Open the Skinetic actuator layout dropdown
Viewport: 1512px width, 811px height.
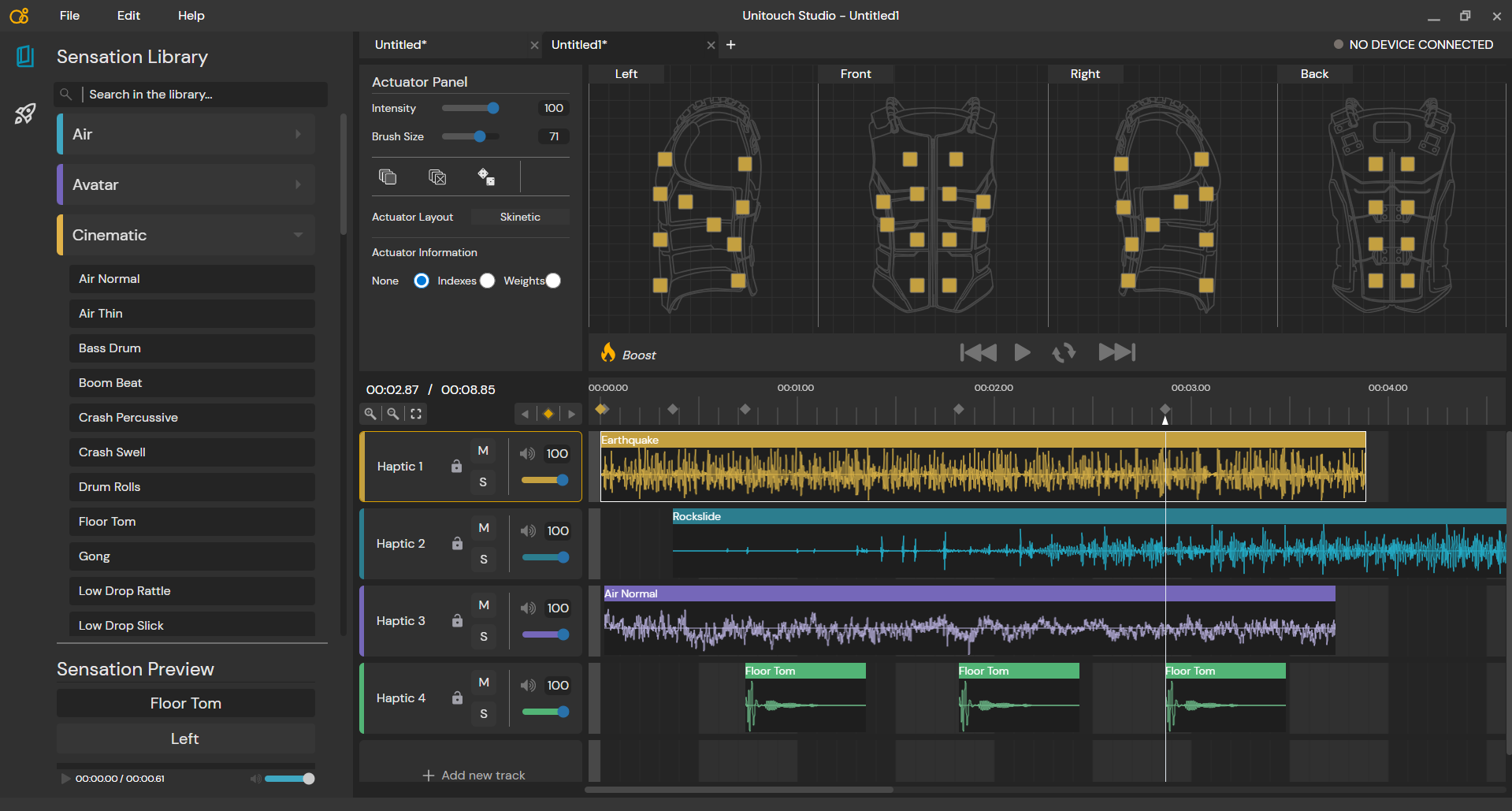click(520, 218)
